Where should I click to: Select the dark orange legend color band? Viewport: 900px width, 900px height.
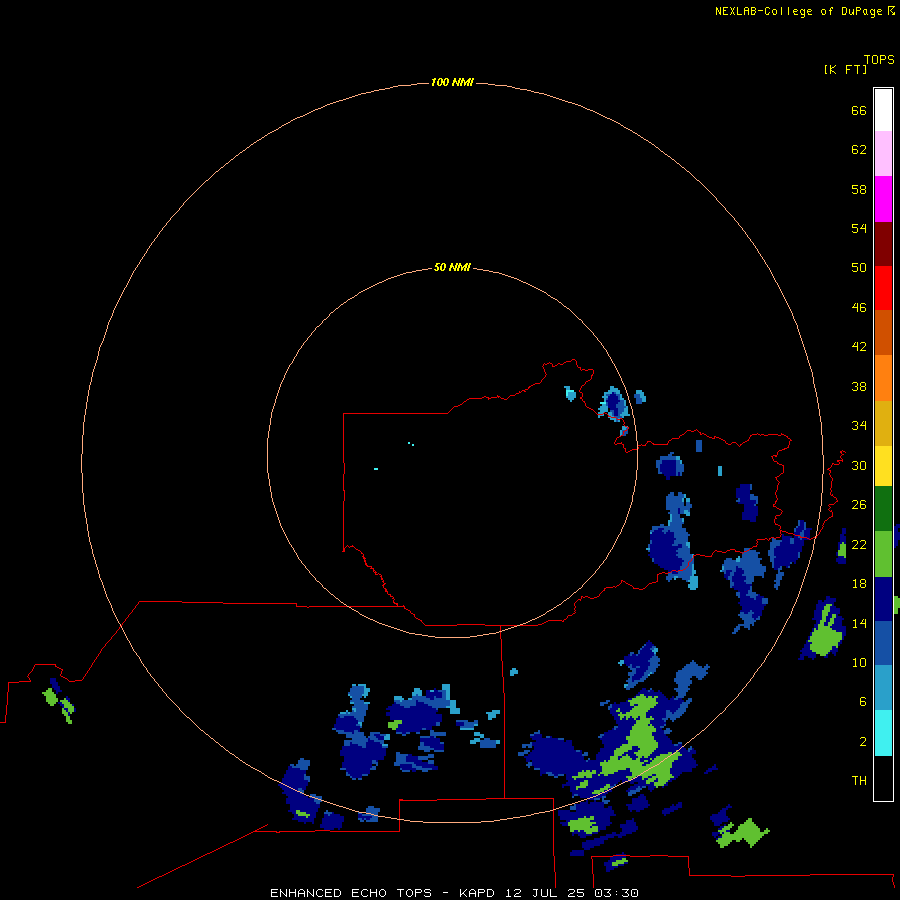tap(883, 332)
